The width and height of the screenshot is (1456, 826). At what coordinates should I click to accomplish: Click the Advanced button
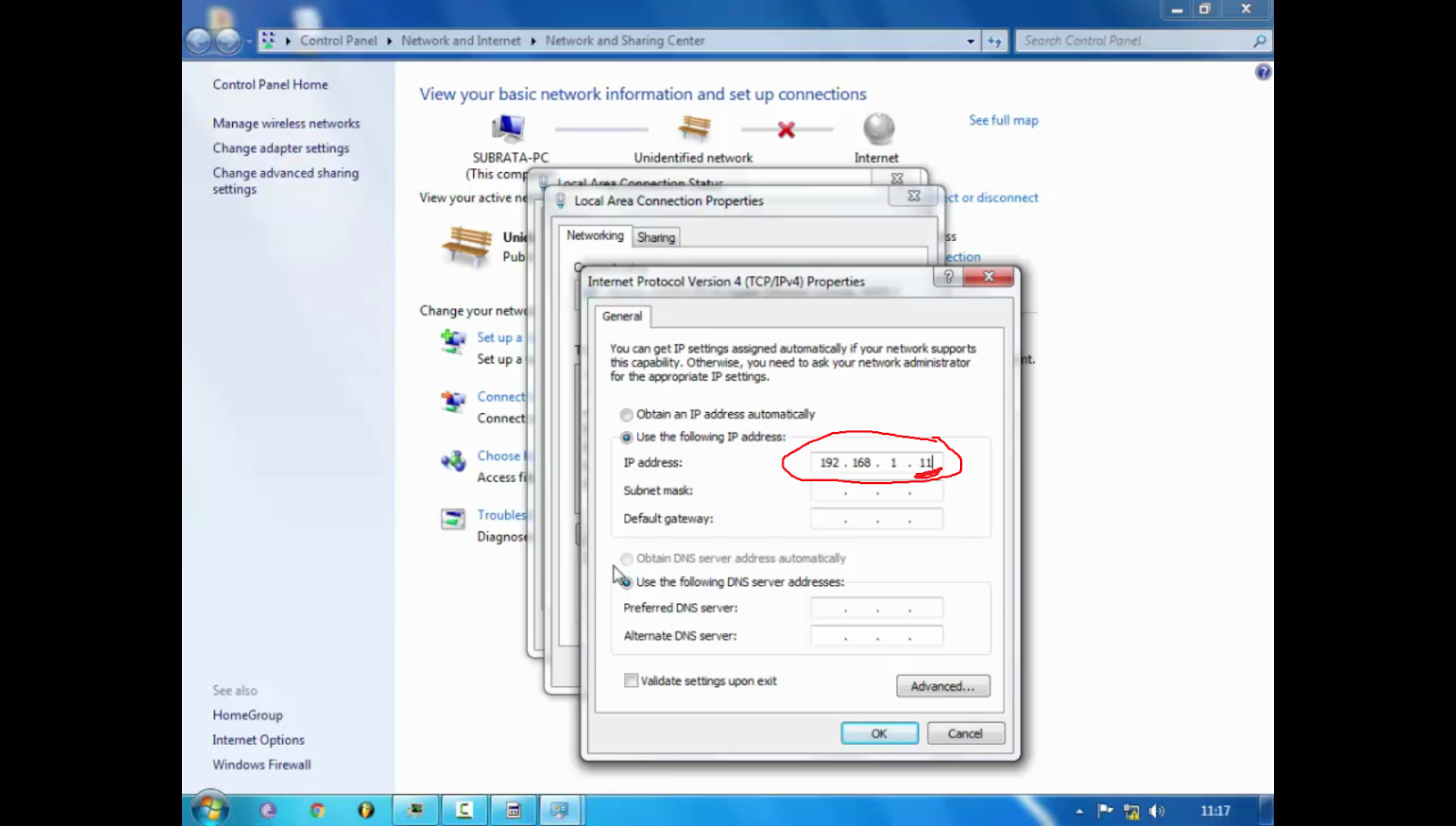[x=943, y=686]
